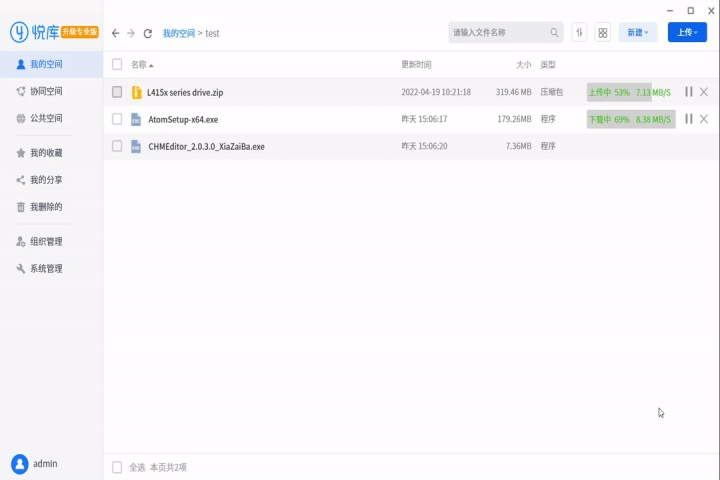The width and height of the screenshot is (720, 480).
Task: Go to 我的收藏 in the sidebar
Action: coord(45,153)
